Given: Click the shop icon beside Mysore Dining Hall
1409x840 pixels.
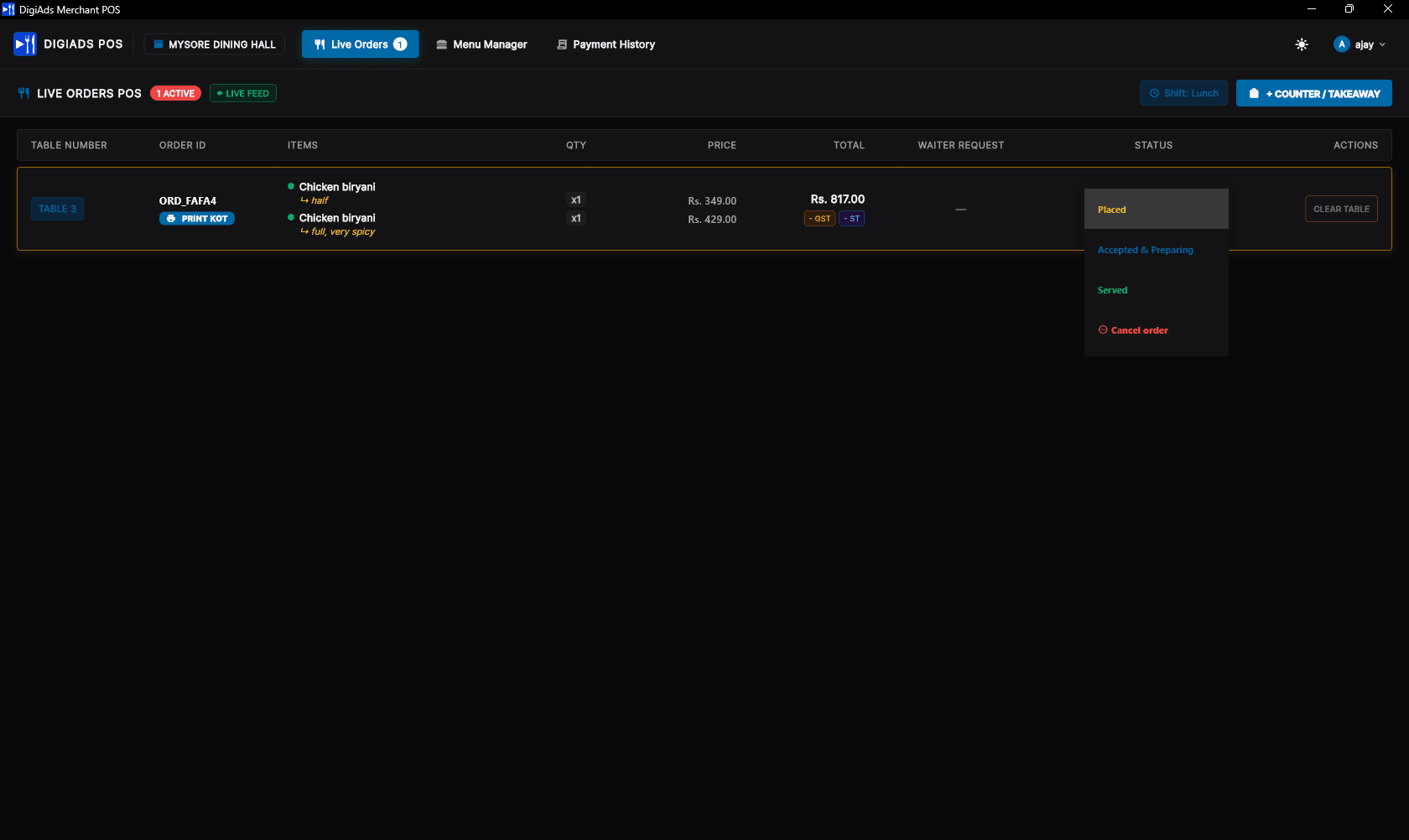Looking at the screenshot, I should point(159,44).
